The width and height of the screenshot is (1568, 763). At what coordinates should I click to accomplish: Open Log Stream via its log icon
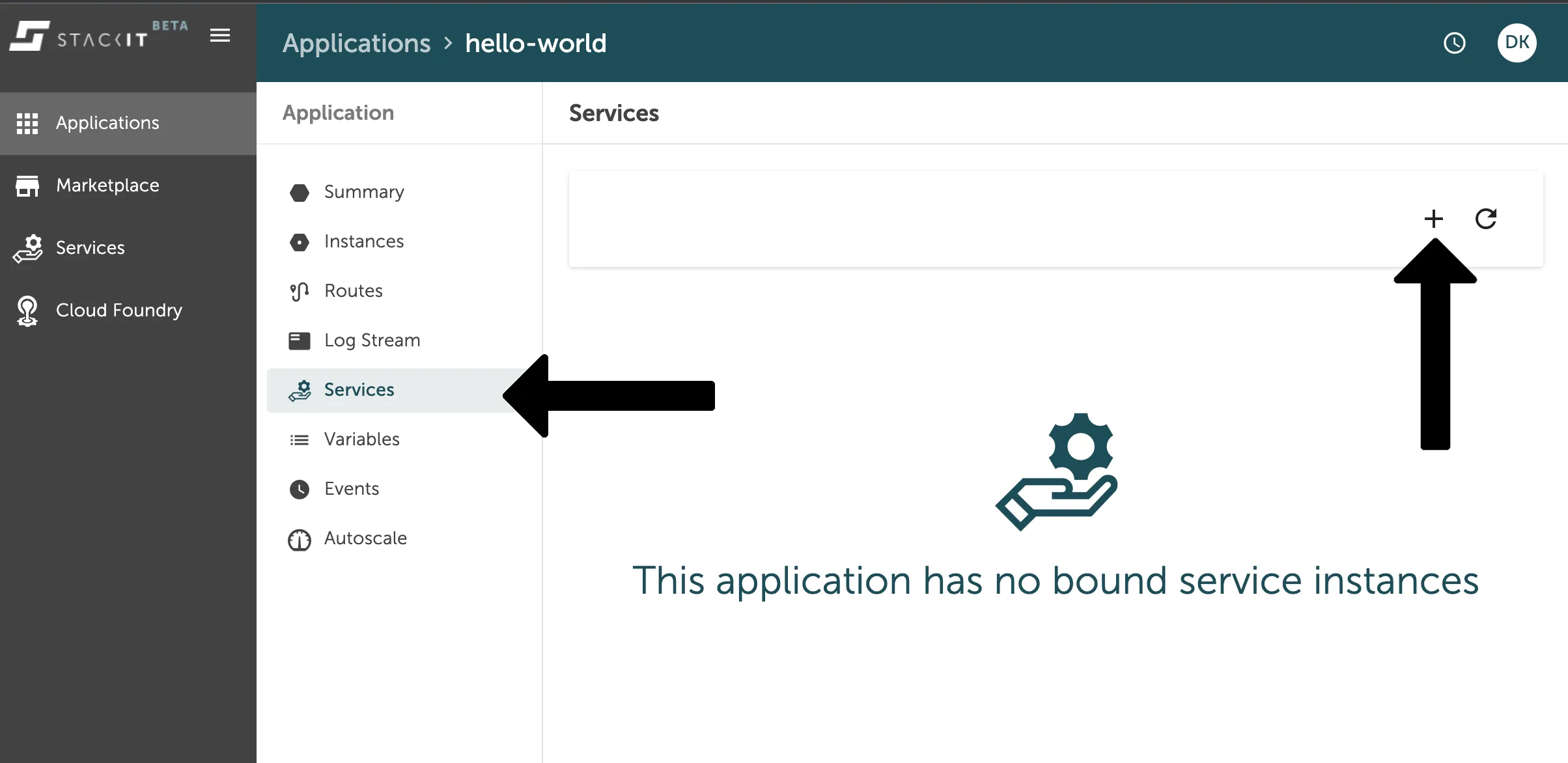click(x=300, y=340)
